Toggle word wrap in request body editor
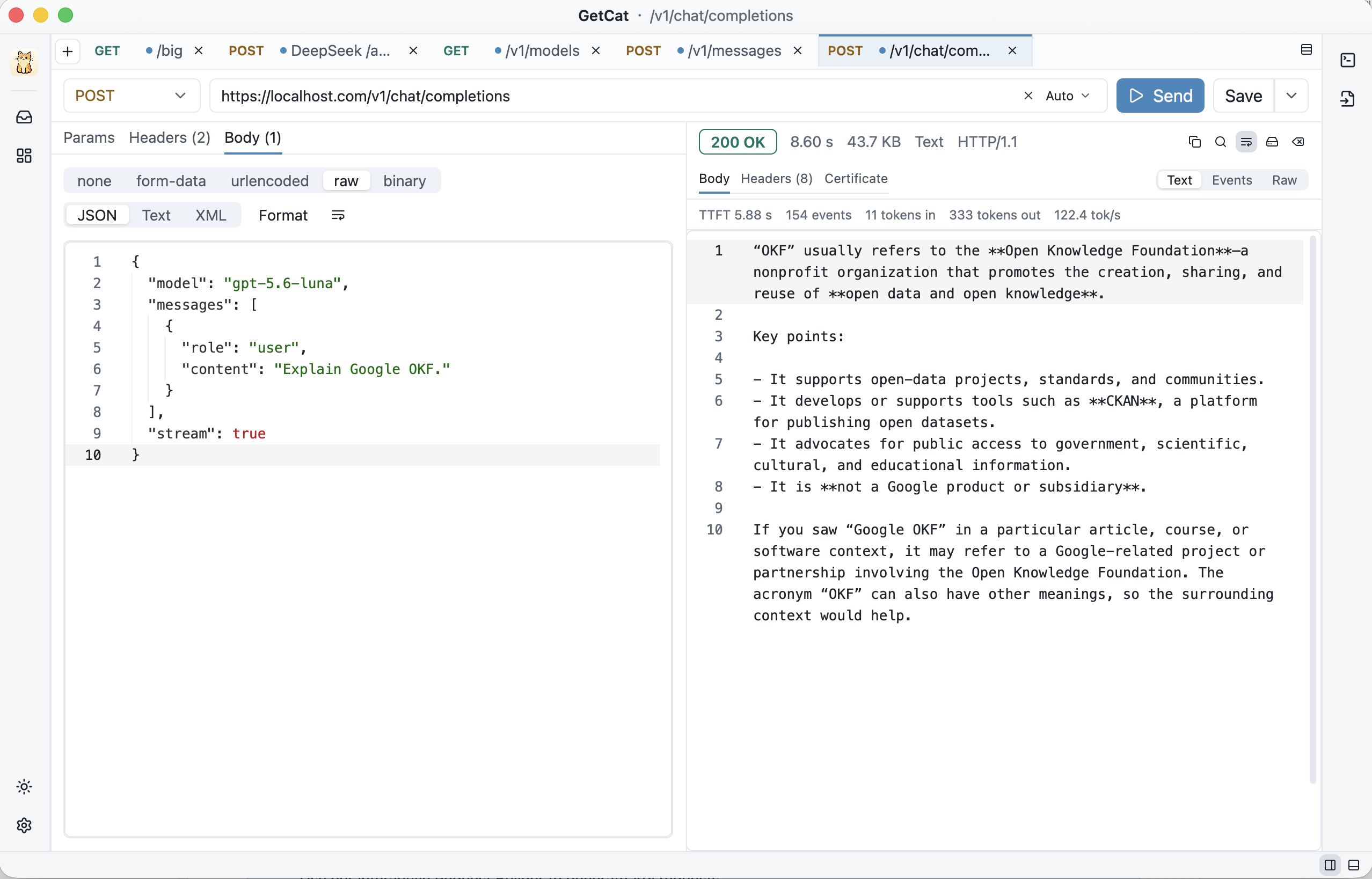This screenshot has height=879, width=1372. (338, 215)
